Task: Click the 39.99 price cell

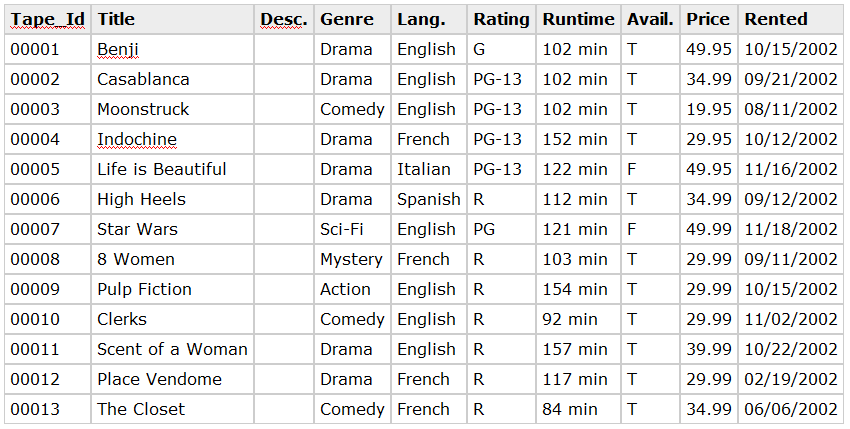Action: pyautogui.click(x=709, y=349)
